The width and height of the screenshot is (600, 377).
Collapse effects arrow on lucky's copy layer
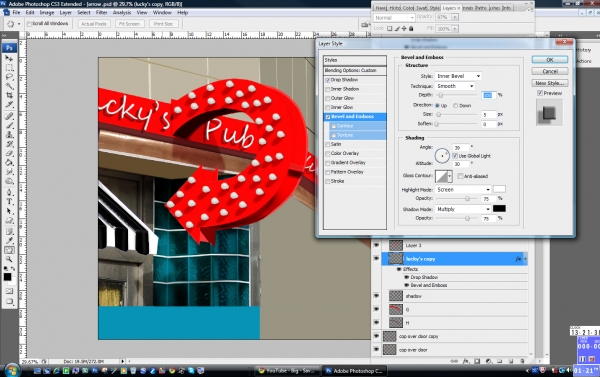point(525,259)
